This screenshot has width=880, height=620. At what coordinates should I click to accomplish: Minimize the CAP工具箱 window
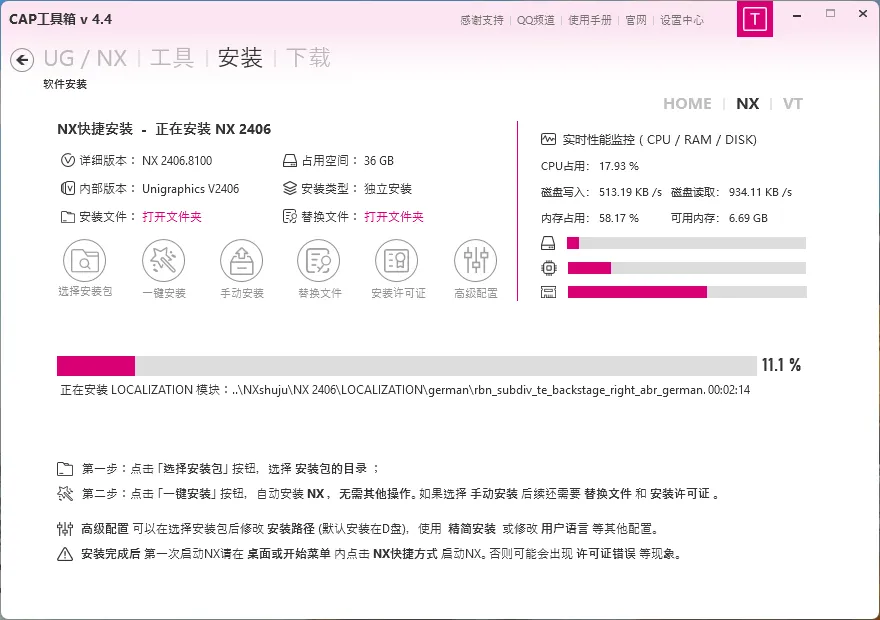[797, 15]
